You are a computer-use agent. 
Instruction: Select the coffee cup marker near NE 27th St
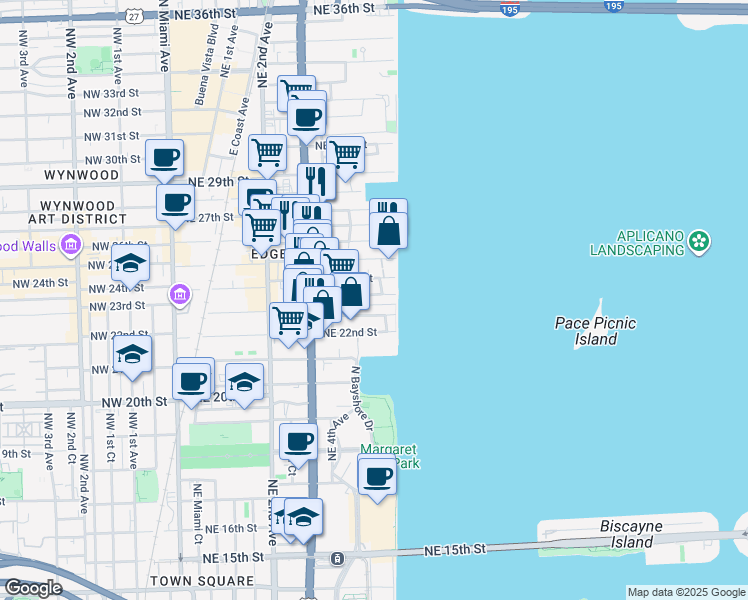(x=176, y=206)
